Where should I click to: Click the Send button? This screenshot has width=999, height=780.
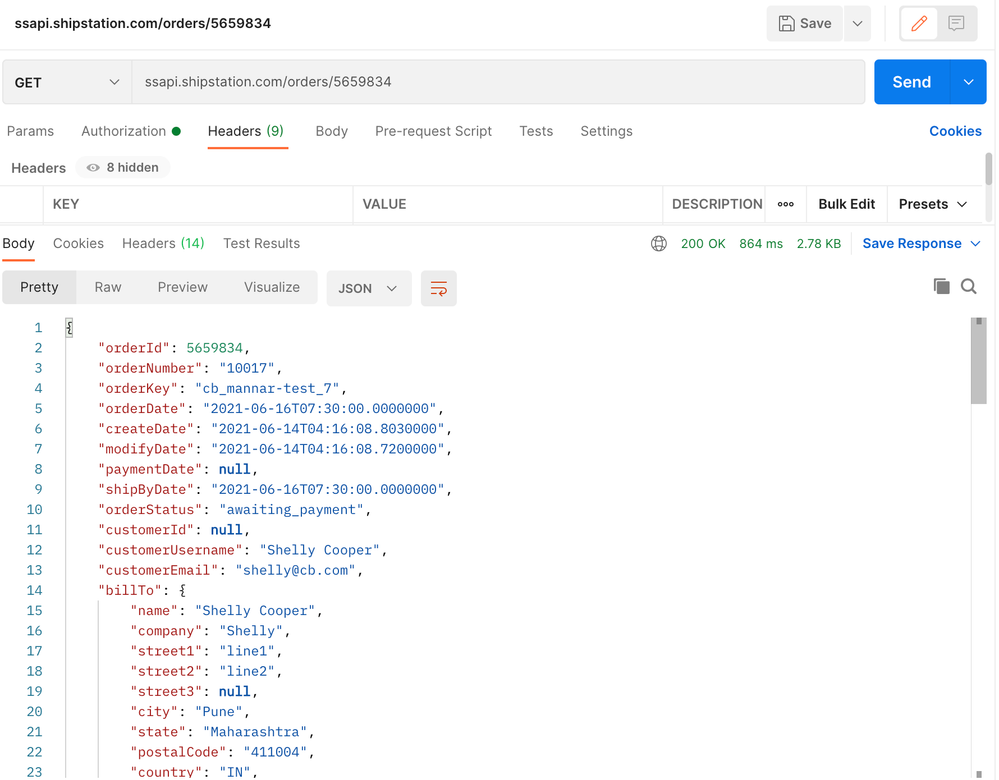(911, 81)
